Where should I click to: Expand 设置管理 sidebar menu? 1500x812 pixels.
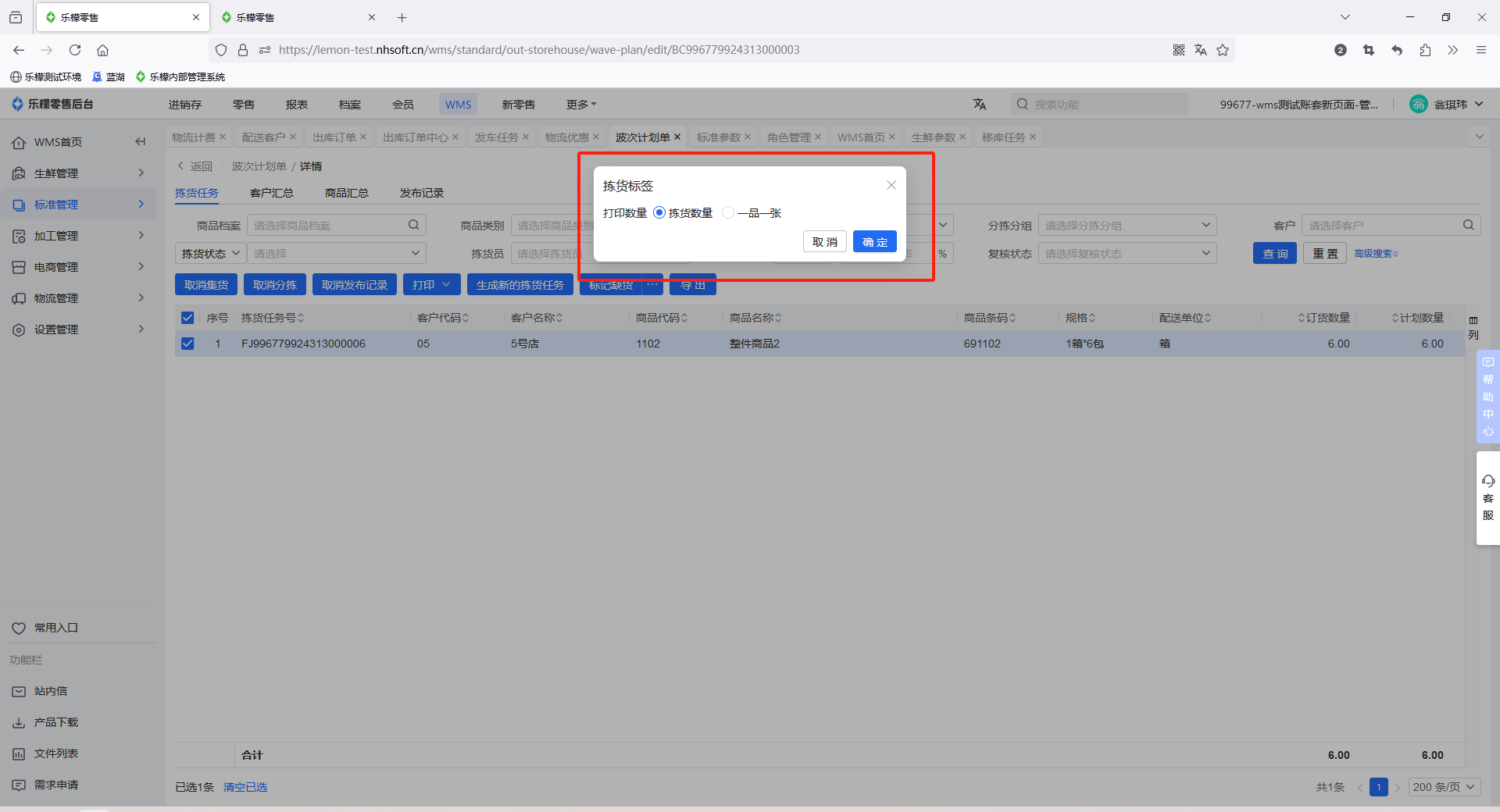(x=78, y=329)
